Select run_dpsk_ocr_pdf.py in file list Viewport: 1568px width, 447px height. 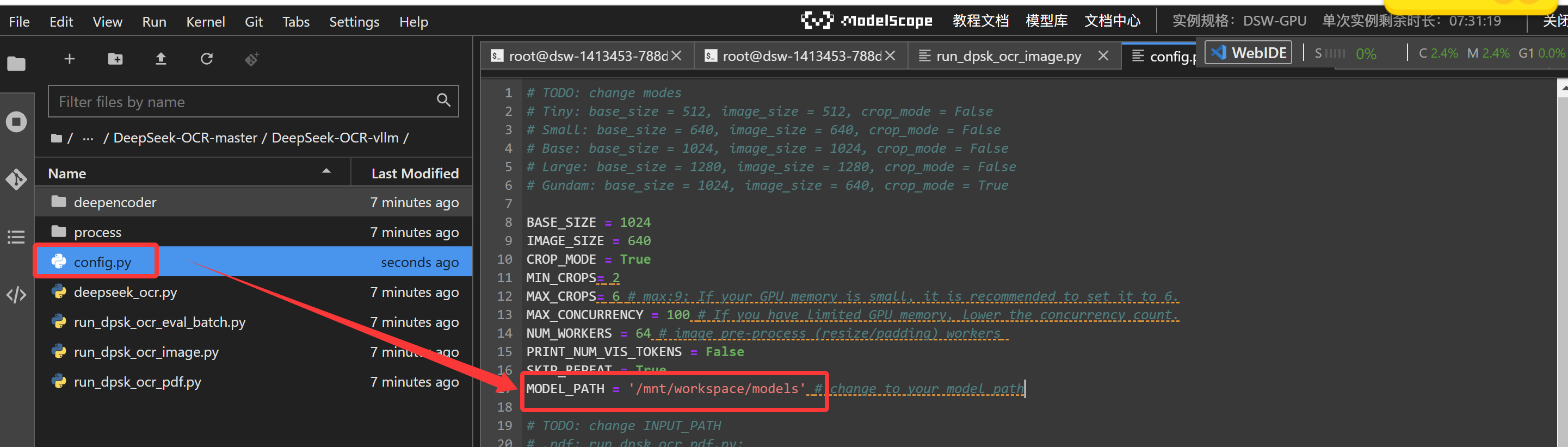coord(253,381)
